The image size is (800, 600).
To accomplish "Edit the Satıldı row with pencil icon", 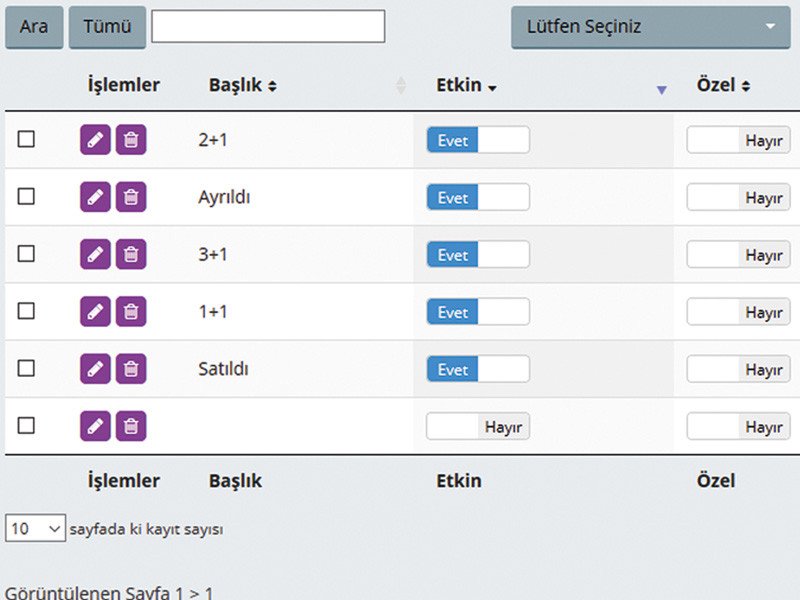I will (95, 368).
